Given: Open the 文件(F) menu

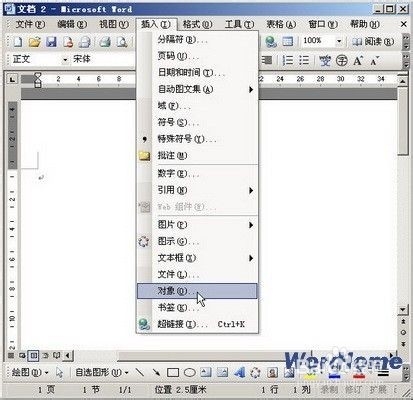Looking at the screenshot, I should coord(30,24).
